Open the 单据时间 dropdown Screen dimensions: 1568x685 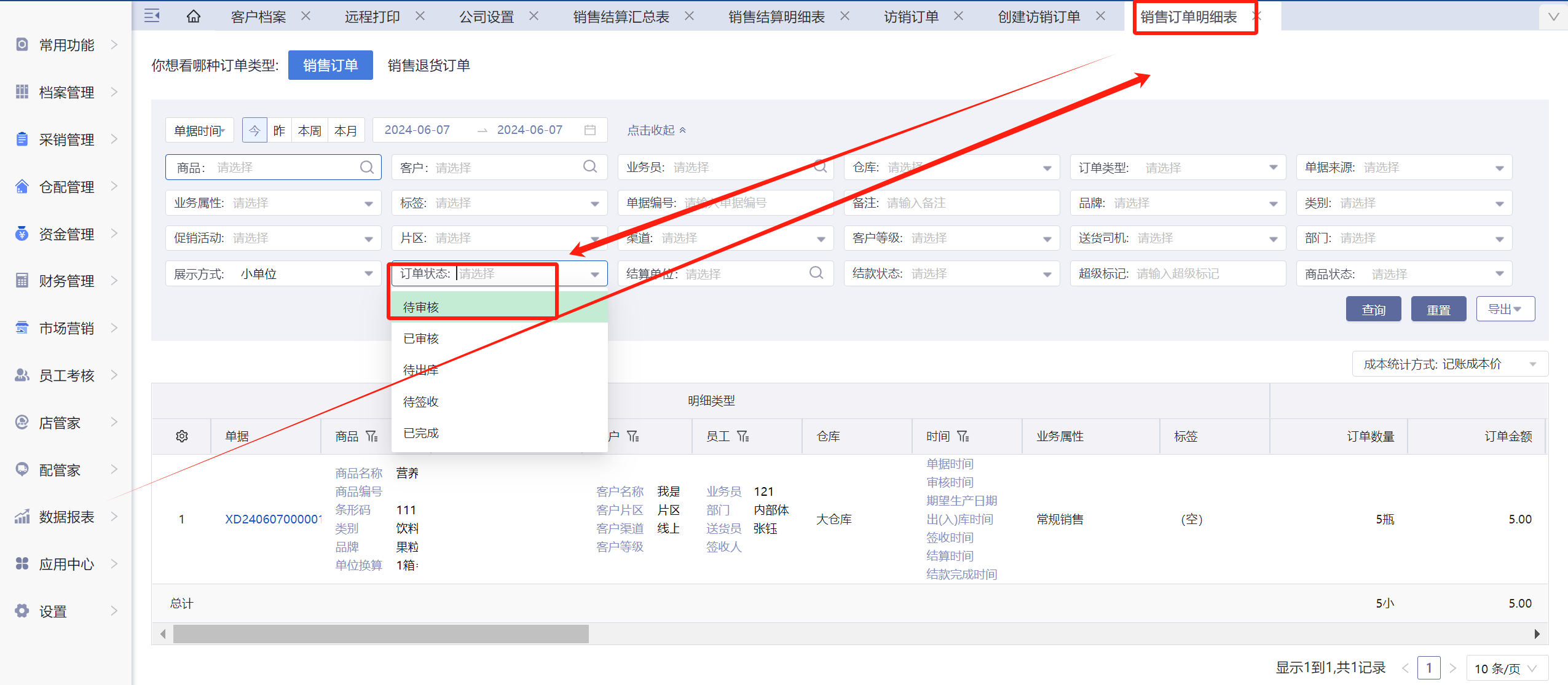pos(200,130)
